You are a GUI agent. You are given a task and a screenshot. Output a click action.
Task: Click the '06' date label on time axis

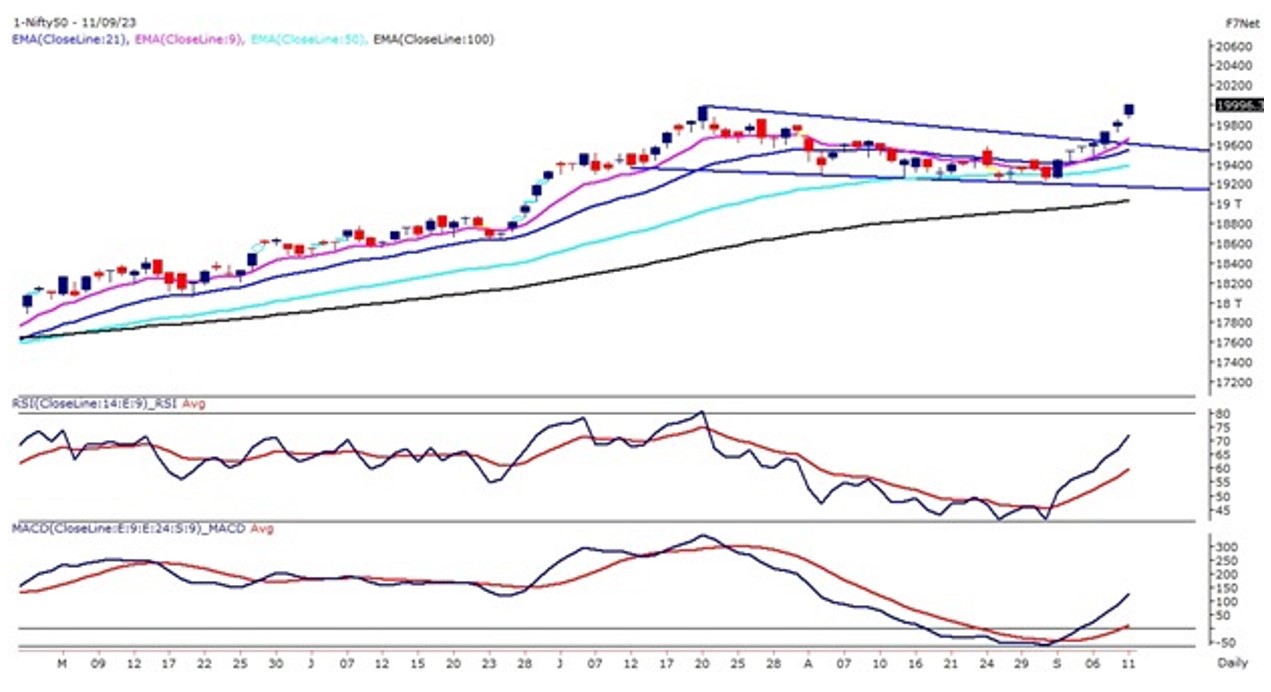point(1092,662)
